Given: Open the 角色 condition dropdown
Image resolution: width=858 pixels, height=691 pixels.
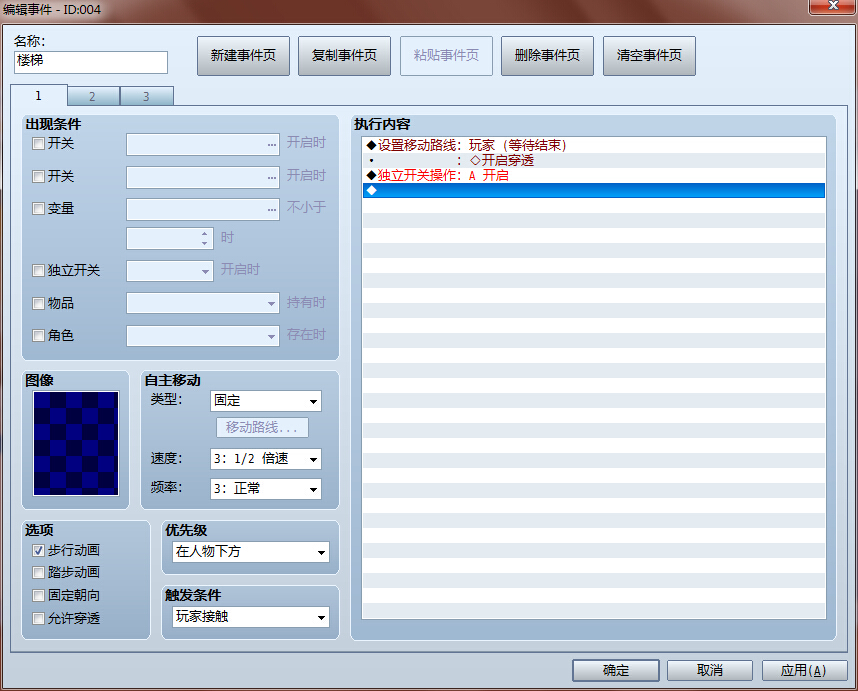Looking at the screenshot, I should pyautogui.click(x=202, y=336).
